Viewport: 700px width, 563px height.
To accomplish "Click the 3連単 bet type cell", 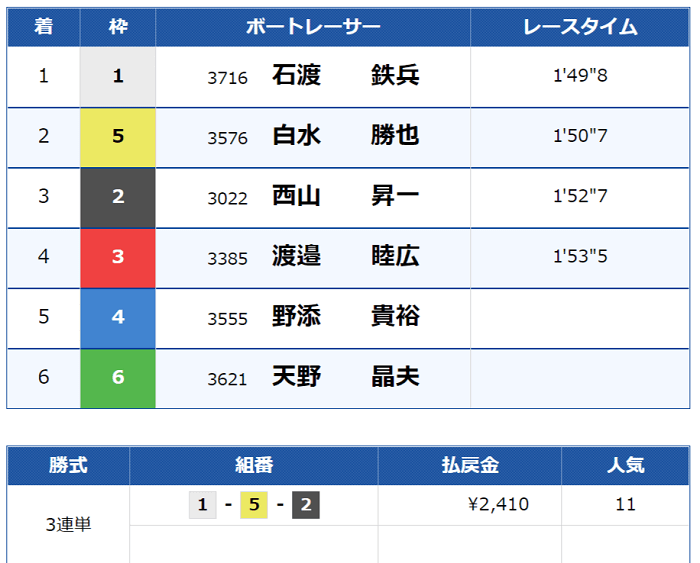I will [x=68, y=524].
